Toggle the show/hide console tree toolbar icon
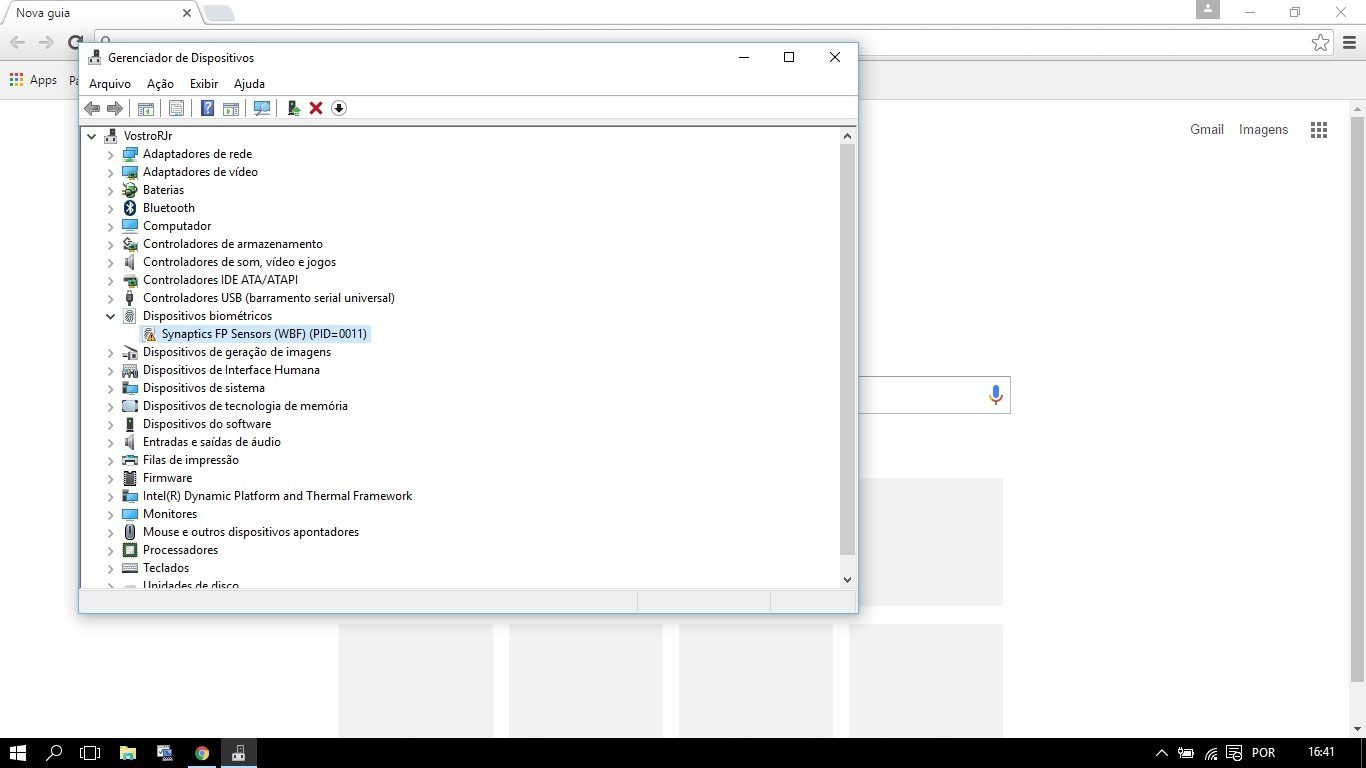Viewport: 1366px width, 768px height. 146,108
